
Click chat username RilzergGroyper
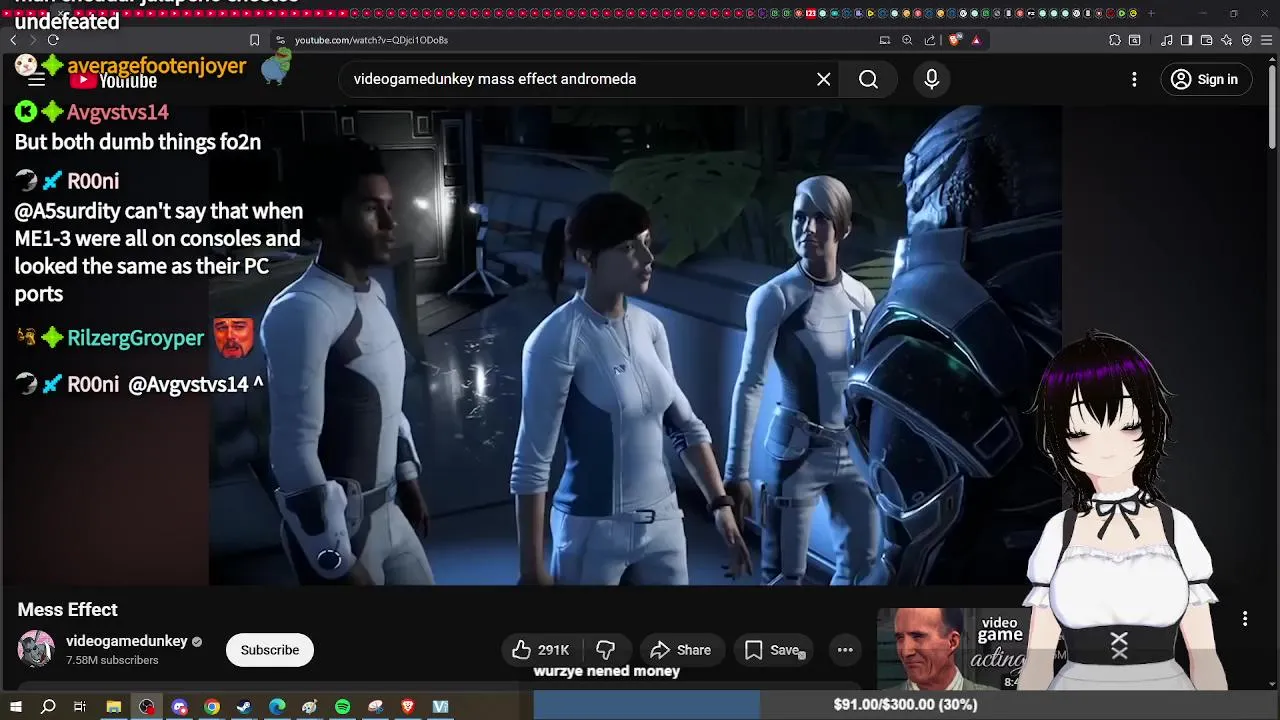click(x=135, y=338)
